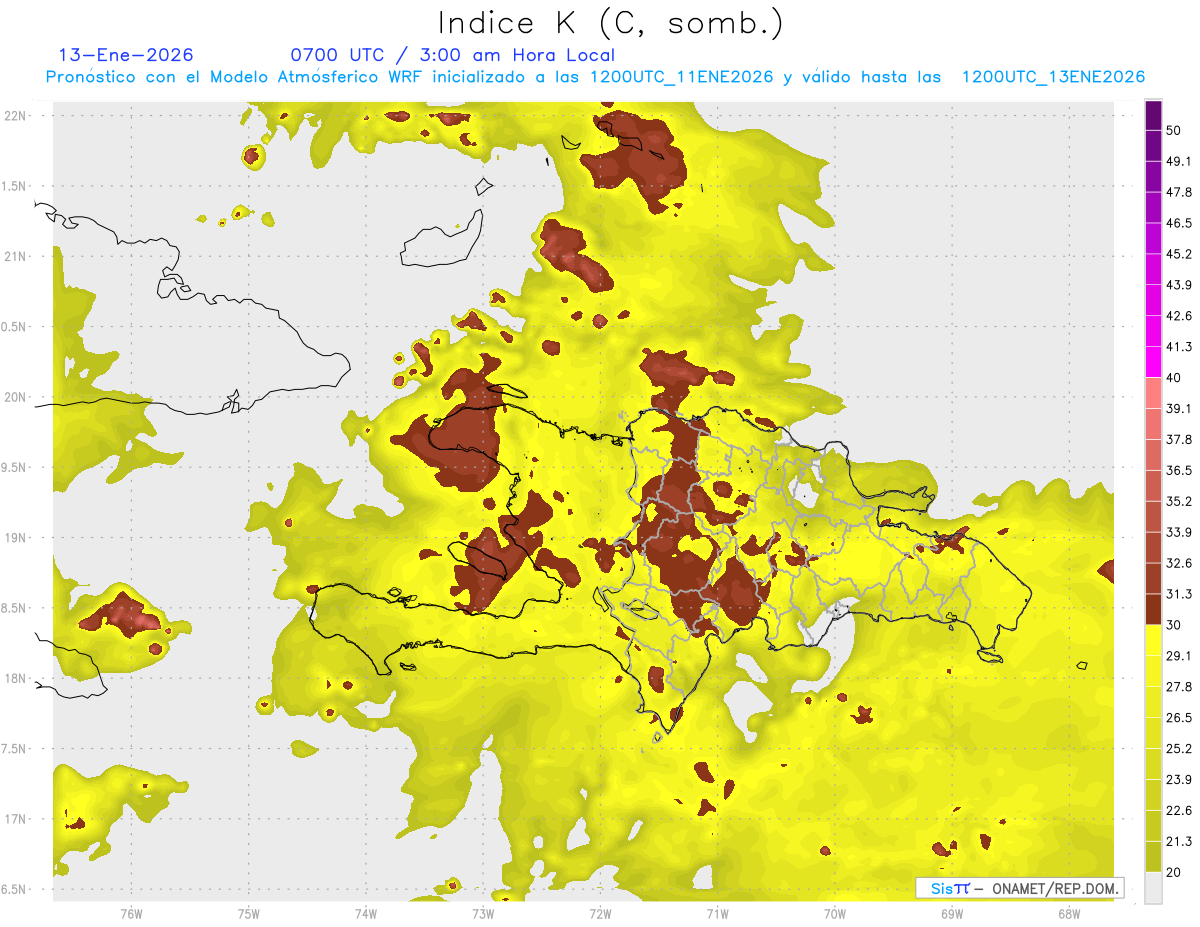Pick the brown swatch between 30 and 31.3
The height and width of the screenshot is (927, 1200).
point(1153,609)
